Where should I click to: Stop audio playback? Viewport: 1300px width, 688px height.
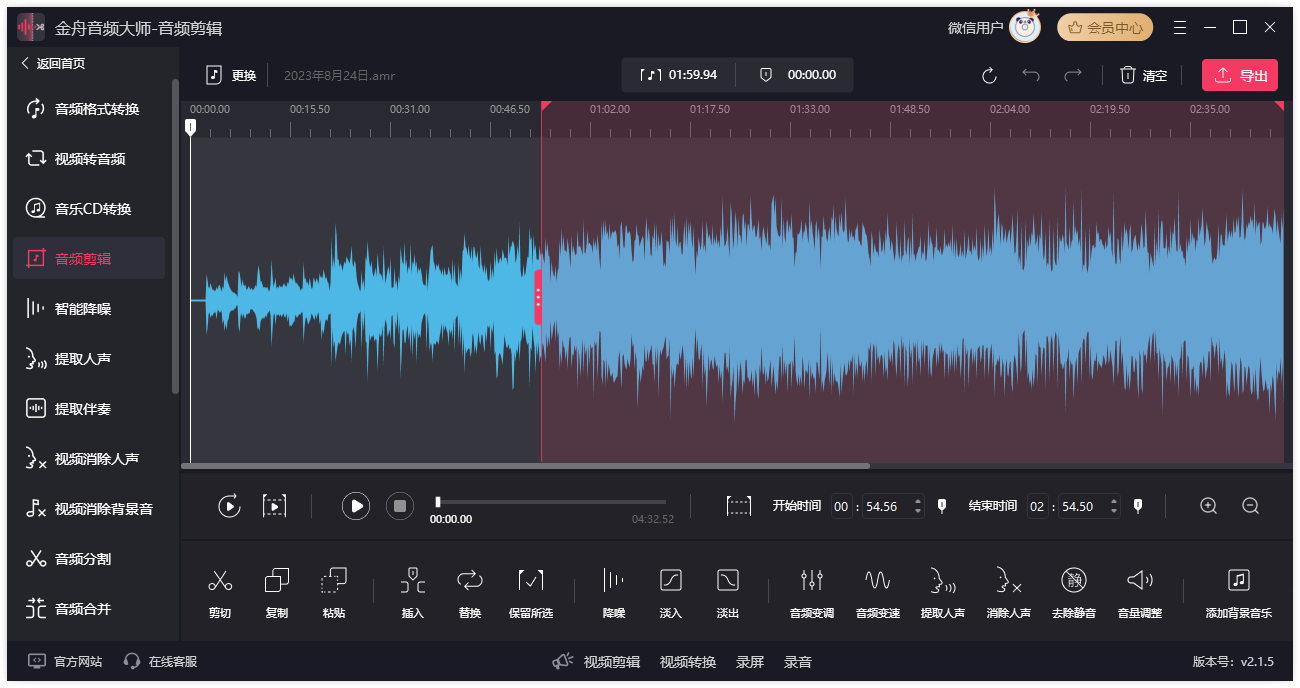[x=400, y=506]
